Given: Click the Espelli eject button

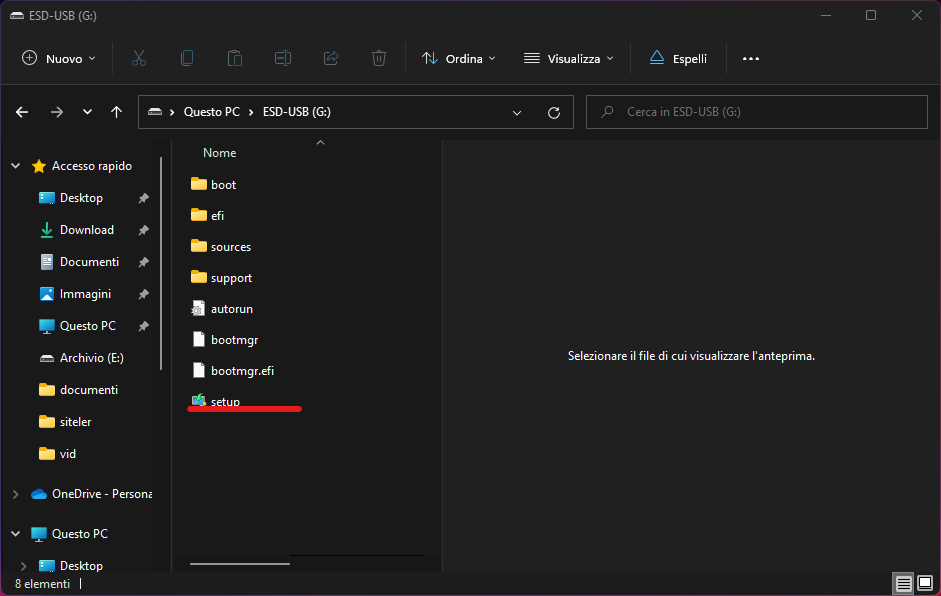Looking at the screenshot, I should (x=678, y=59).
